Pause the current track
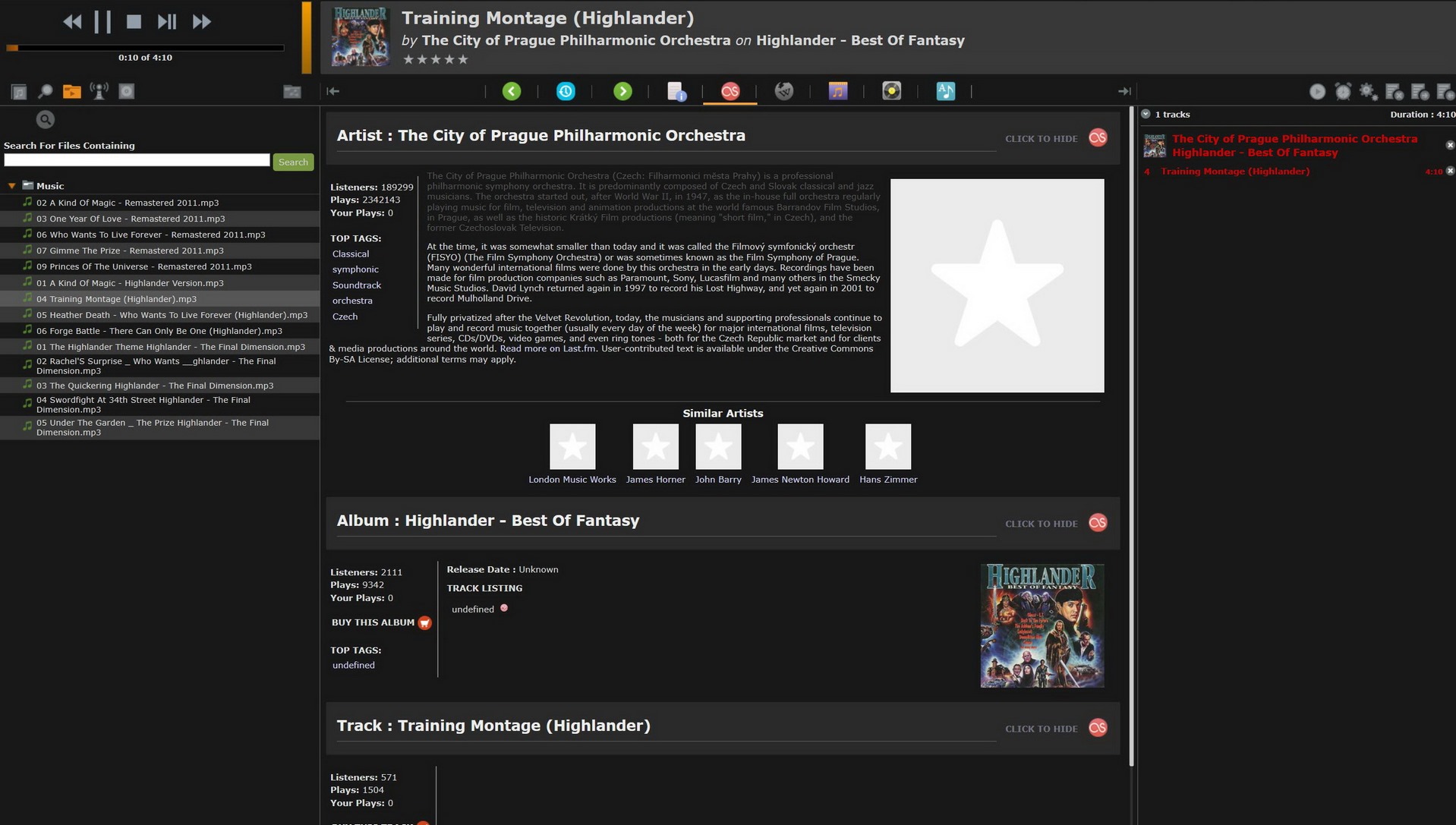1456x825 pixels. pyautogui.click(x=102, y=22)
